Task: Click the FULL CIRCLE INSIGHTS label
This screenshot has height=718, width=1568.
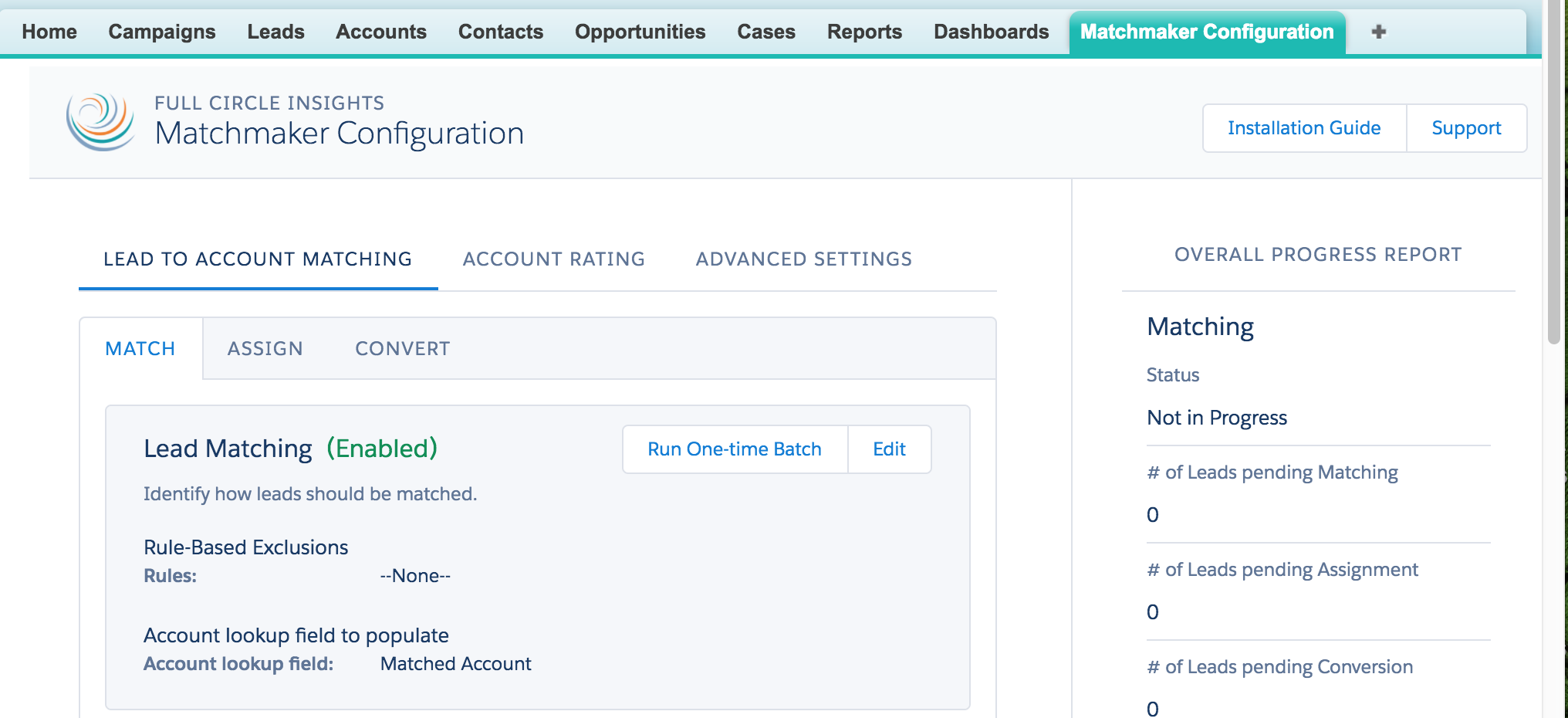Action: coord(269,103)
